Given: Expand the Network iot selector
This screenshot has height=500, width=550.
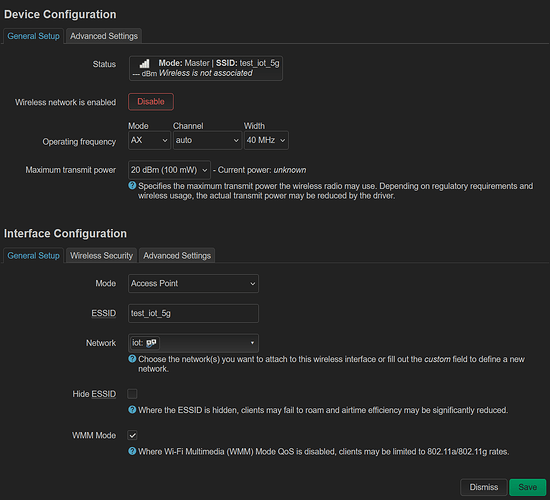Looking at the screenshot, I should pyautogui.click(x=193, y=343).
